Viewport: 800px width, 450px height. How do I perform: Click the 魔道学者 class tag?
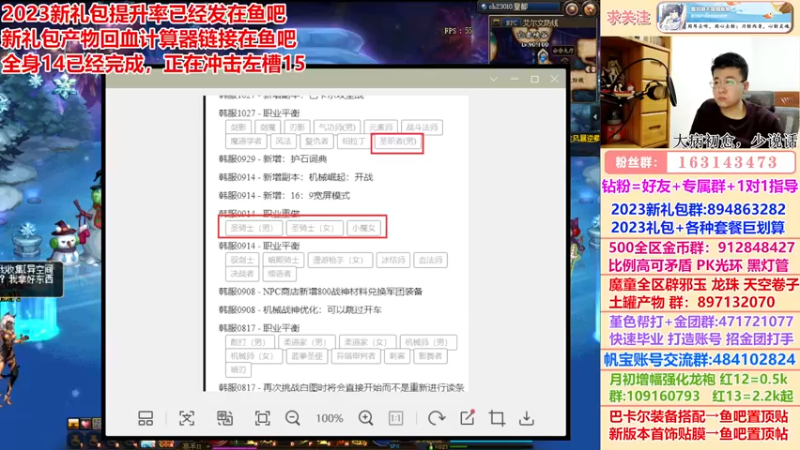click(x=246, y=141)
